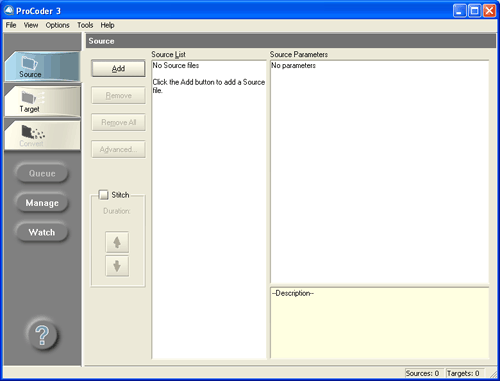This screenshot has height=381, width=500.
Task: Open the File menu
Action: click(x=11, y=25)
